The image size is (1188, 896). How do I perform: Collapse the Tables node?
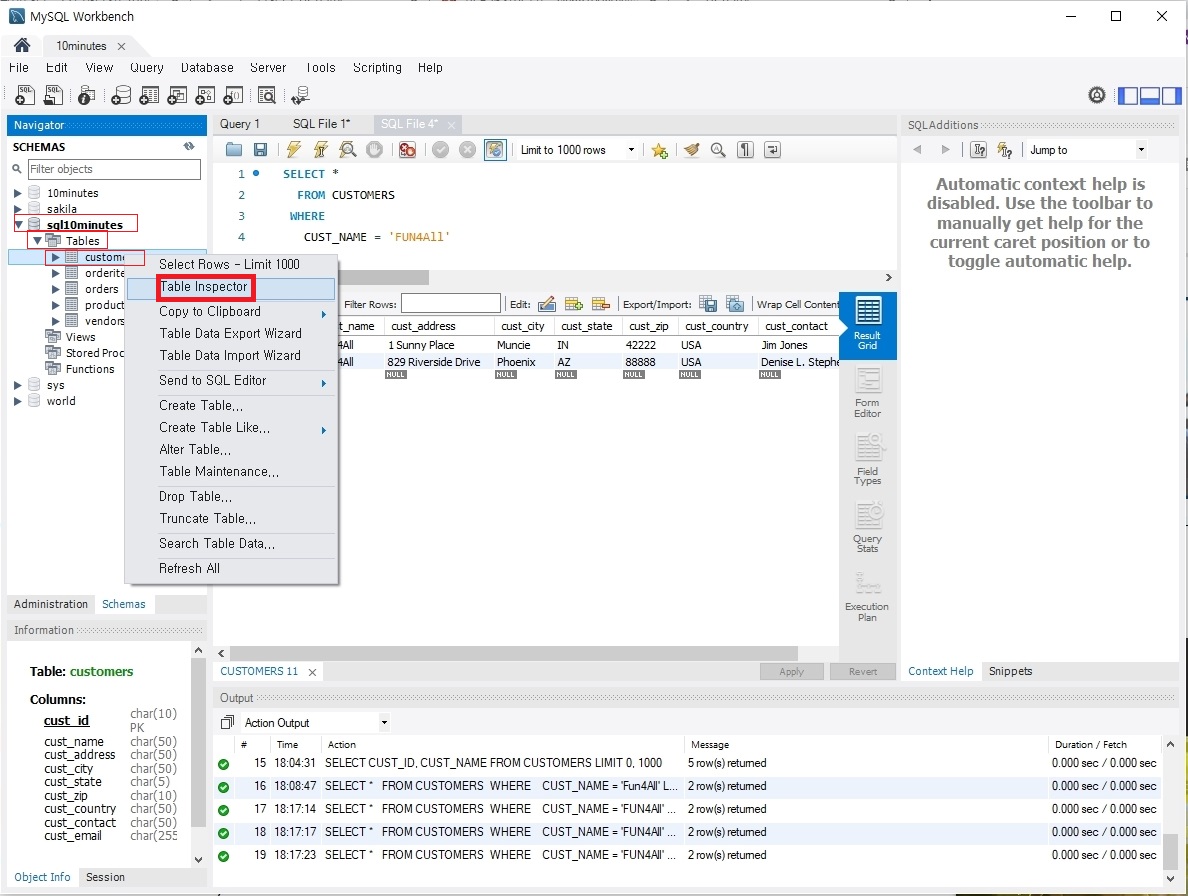pos(36,241)
